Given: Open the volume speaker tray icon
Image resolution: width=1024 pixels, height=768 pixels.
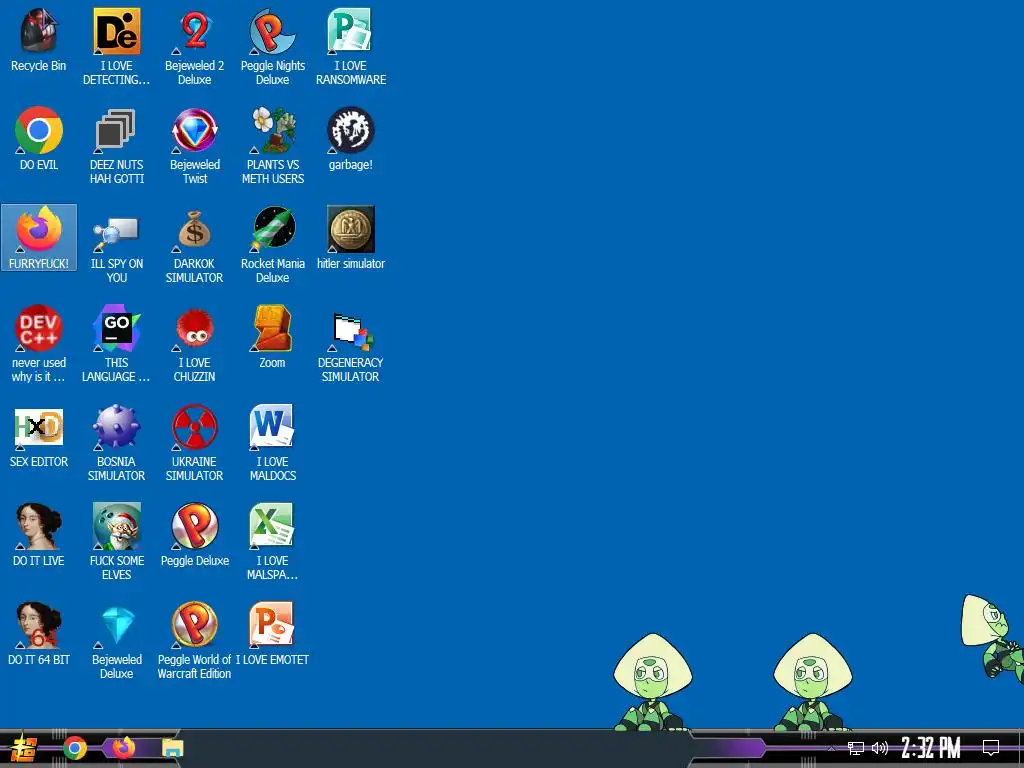Looking at the screenshot, I should (880, 748).
